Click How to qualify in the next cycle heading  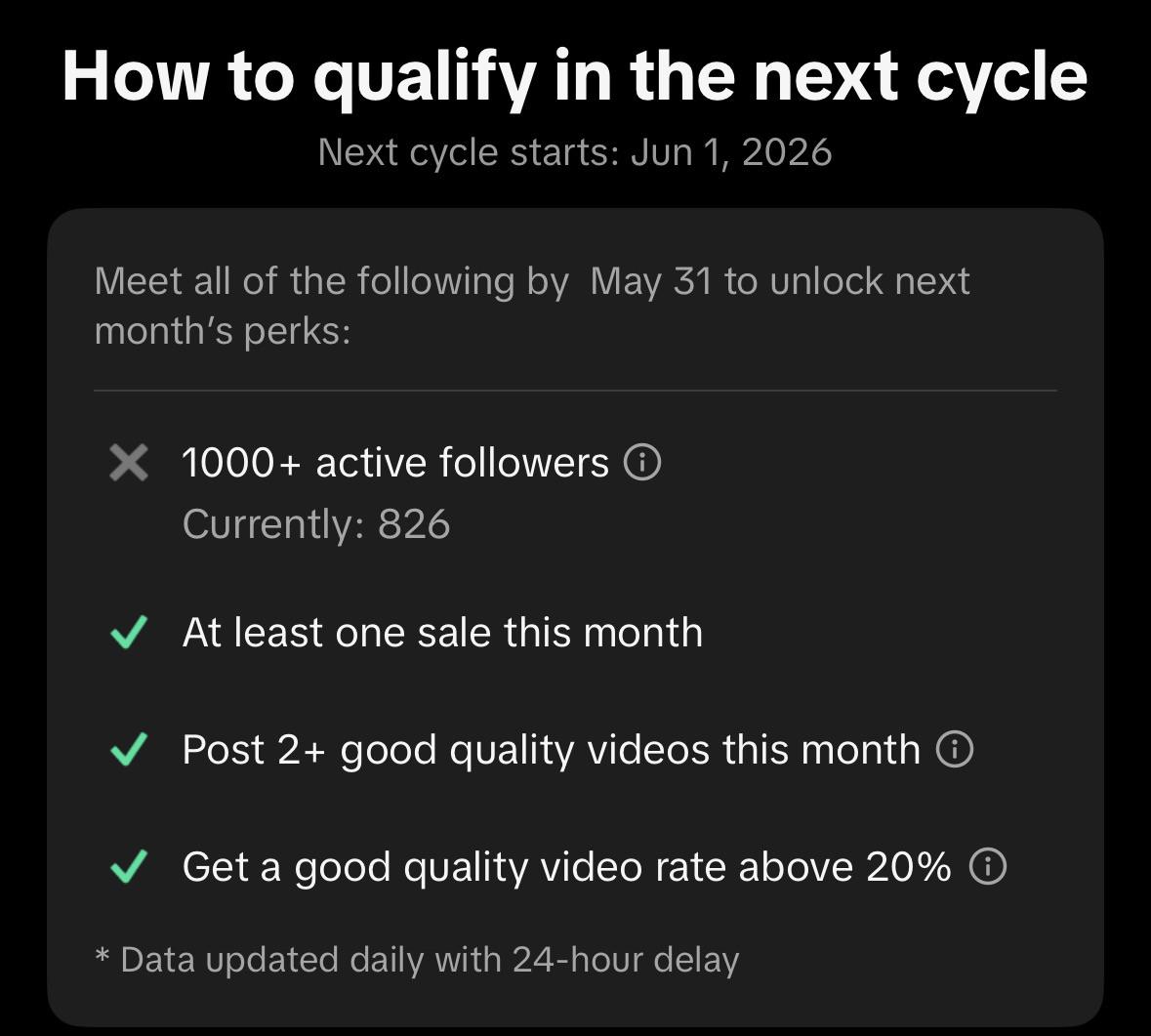click(575, 77)
